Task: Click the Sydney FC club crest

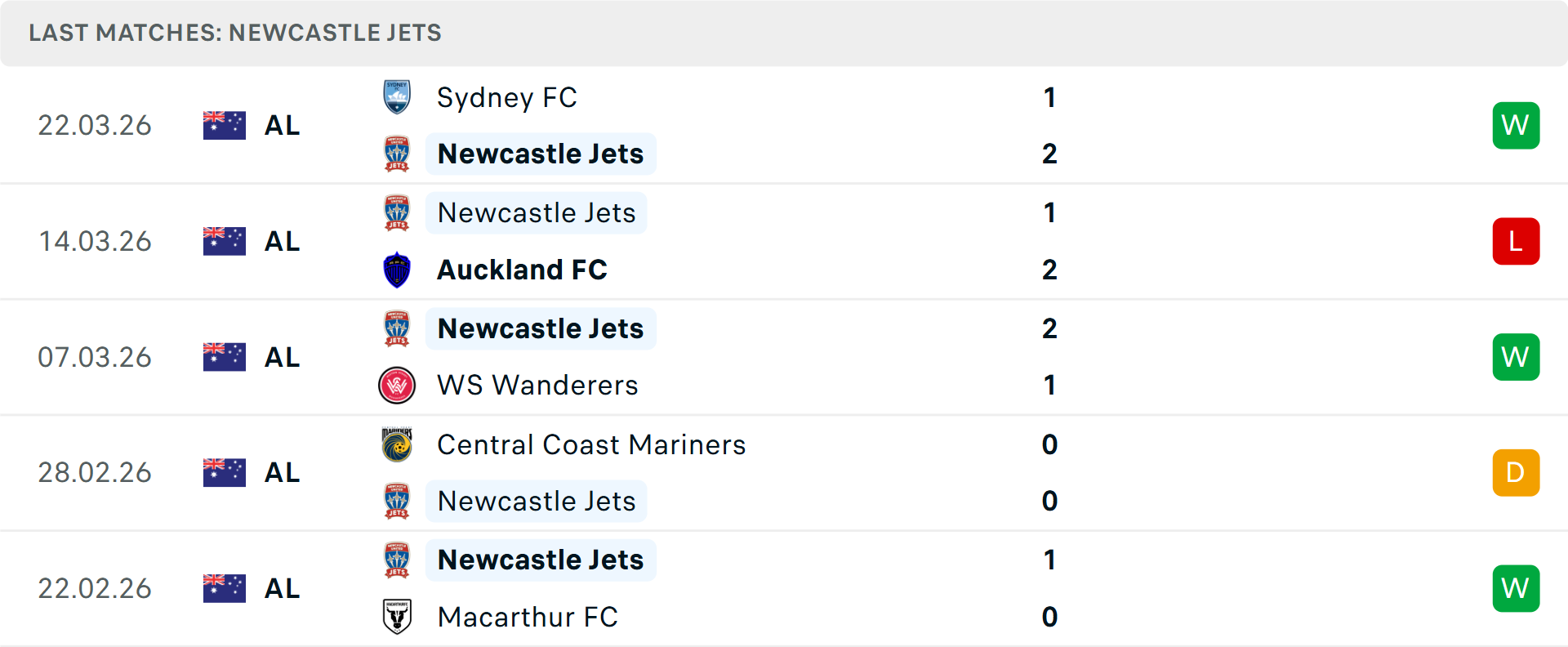Action: pos(397,96)
